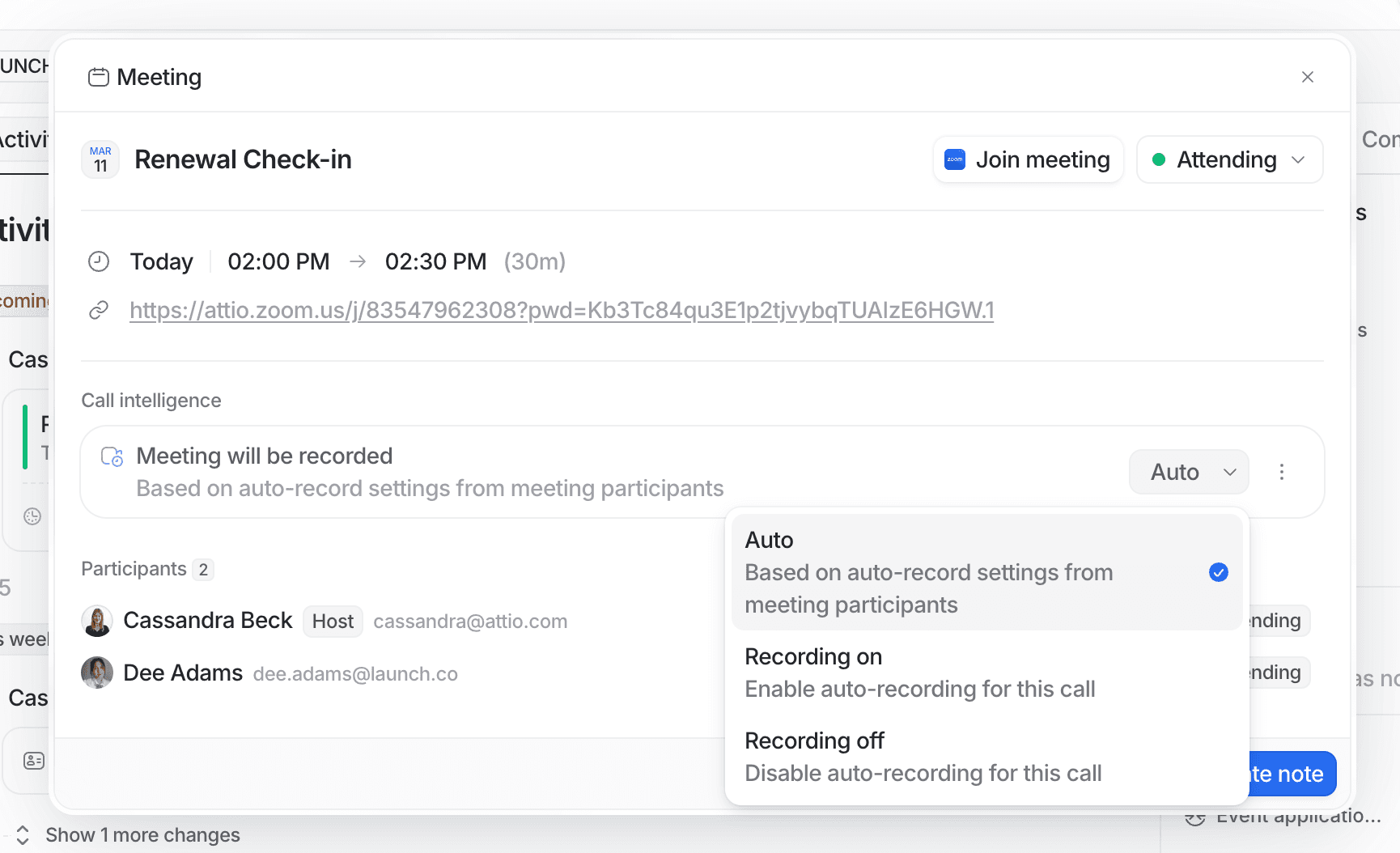Enable auto-recording by selecting Recording on

tap(920, 672)
